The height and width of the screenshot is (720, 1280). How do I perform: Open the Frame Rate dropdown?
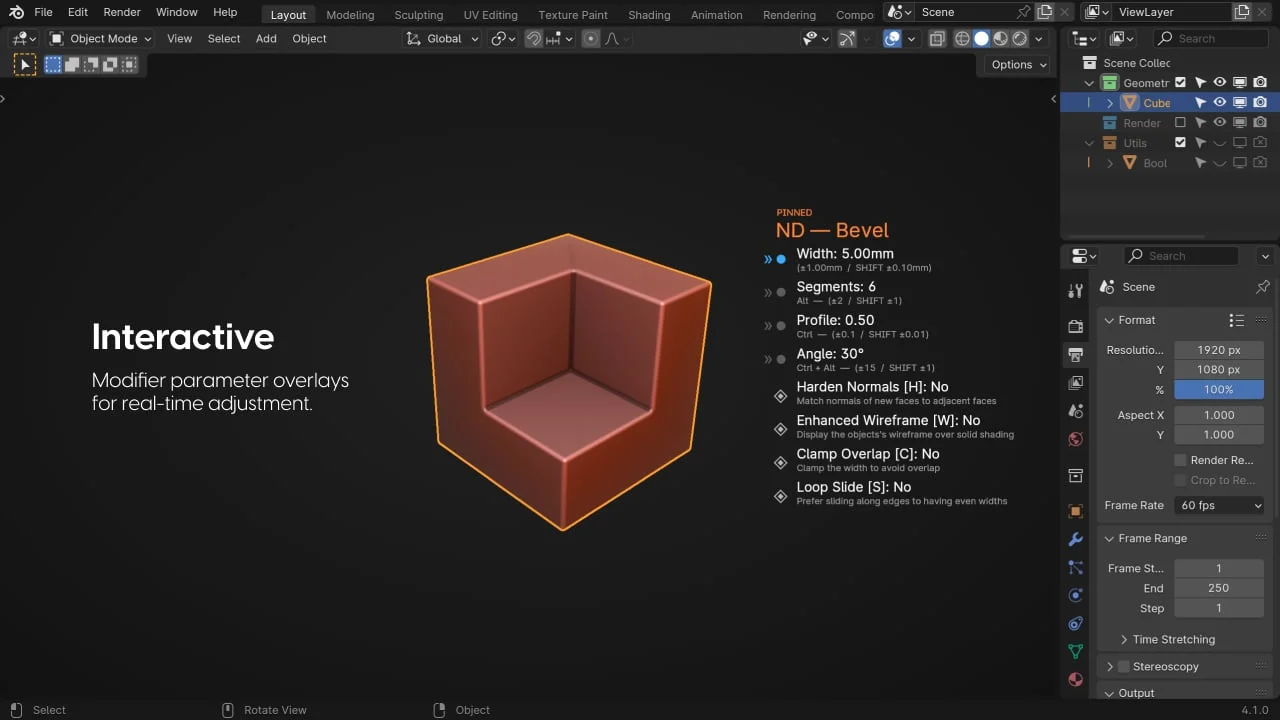click(x=1219, y=505)
